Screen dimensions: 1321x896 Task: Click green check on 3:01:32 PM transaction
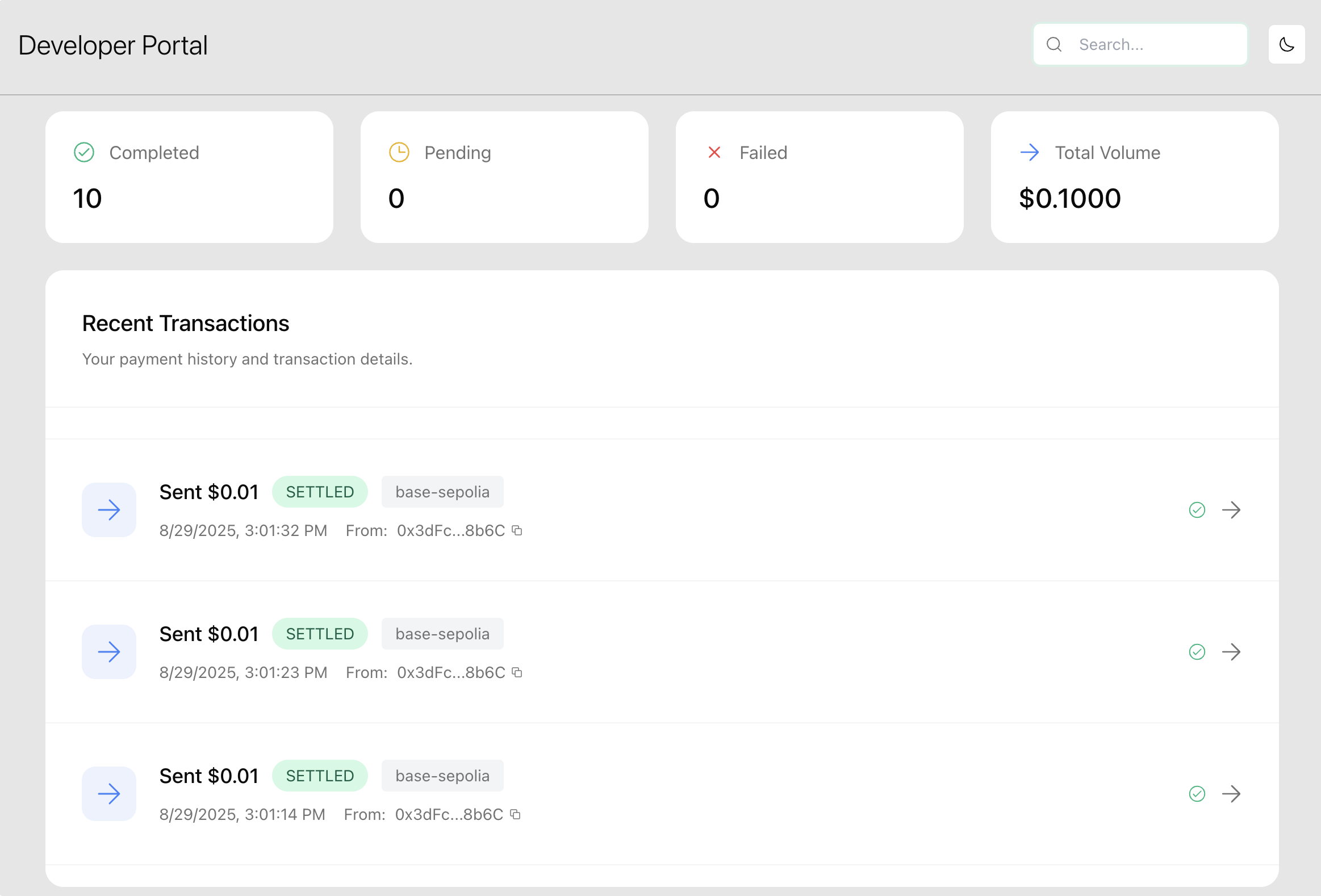(x=1197, y=510)
